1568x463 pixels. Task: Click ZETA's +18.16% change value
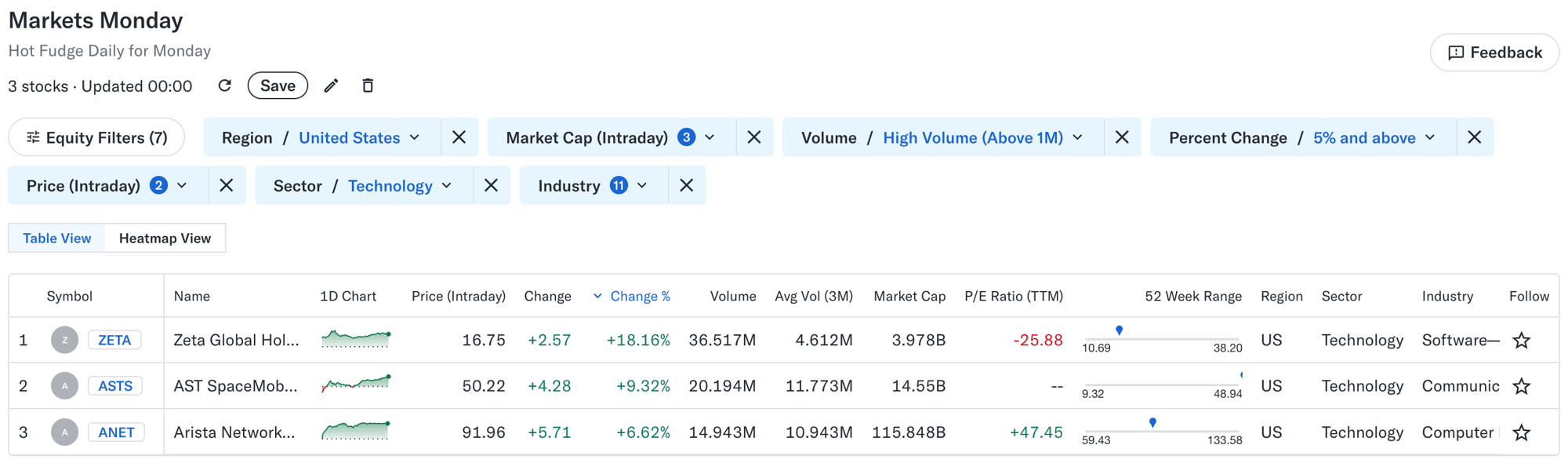(638, 340)
